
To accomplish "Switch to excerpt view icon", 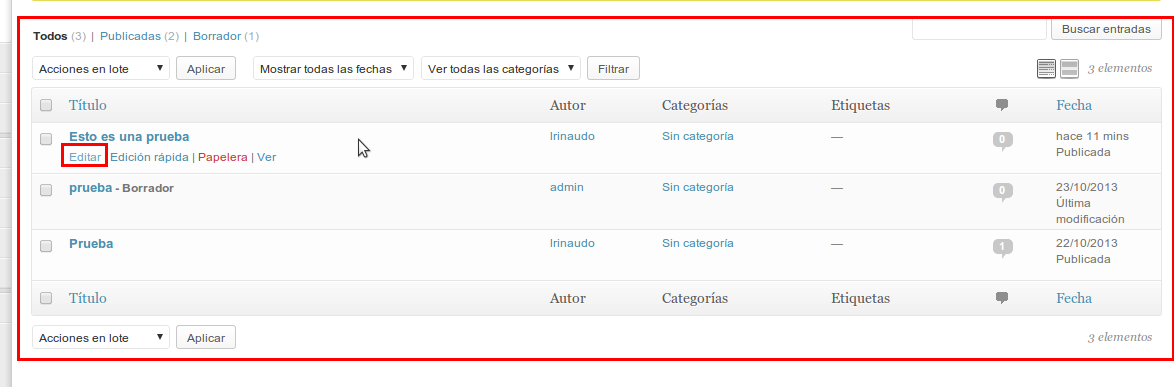I will pyautogui.click(x=1069, y=69).
